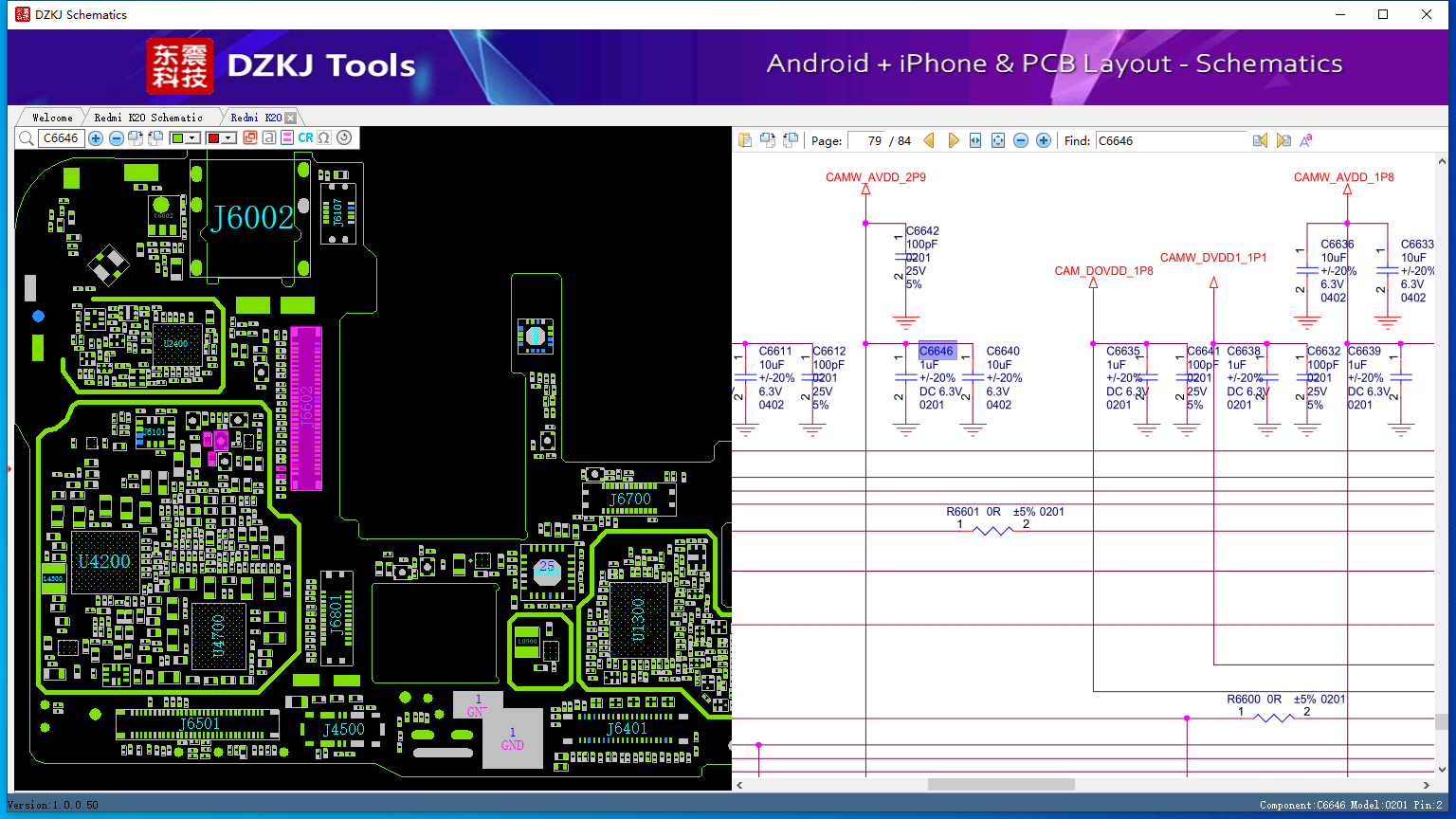Click the C6636 capacitor label
Screen dimensions: 1456x819
click(x=1338, y=244)
